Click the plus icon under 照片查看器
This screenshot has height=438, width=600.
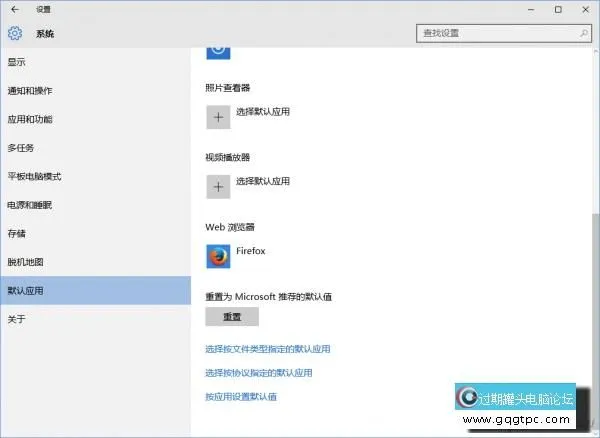pyautogui.click(x=218, y=117)
